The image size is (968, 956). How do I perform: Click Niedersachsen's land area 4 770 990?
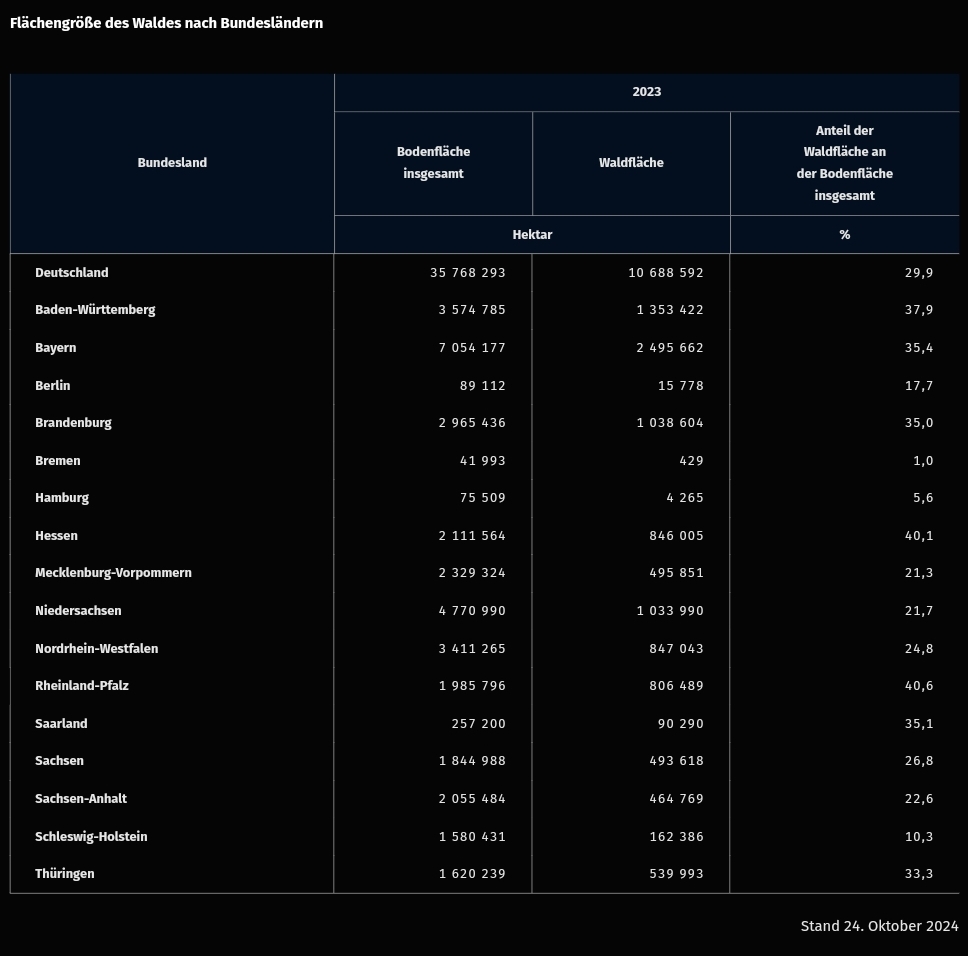(x=472, y=611)
